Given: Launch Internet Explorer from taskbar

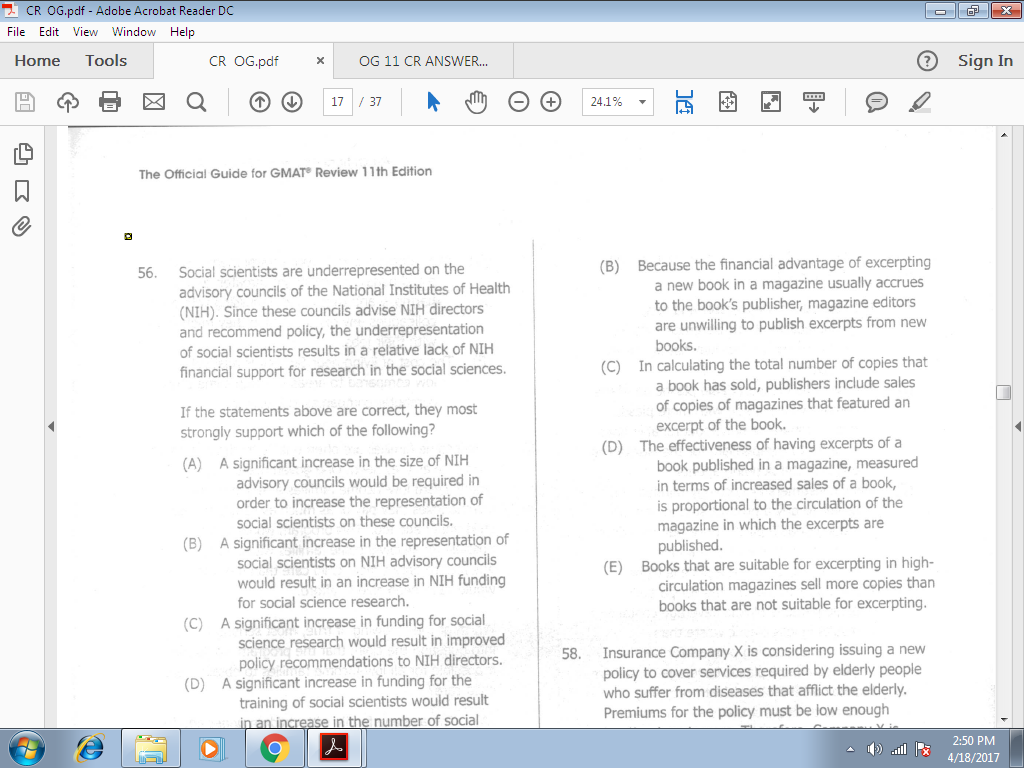Looking at the screenshot, I should coord(89,748).
